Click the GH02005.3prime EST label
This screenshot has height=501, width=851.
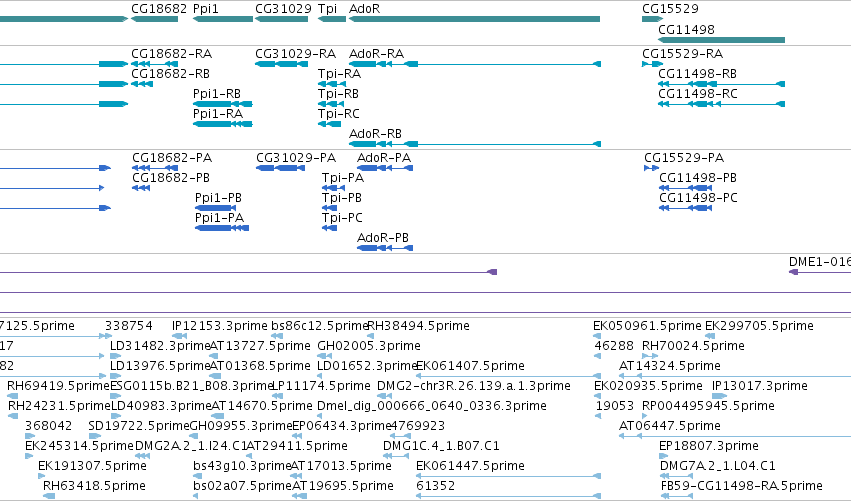tap(369, 346)
